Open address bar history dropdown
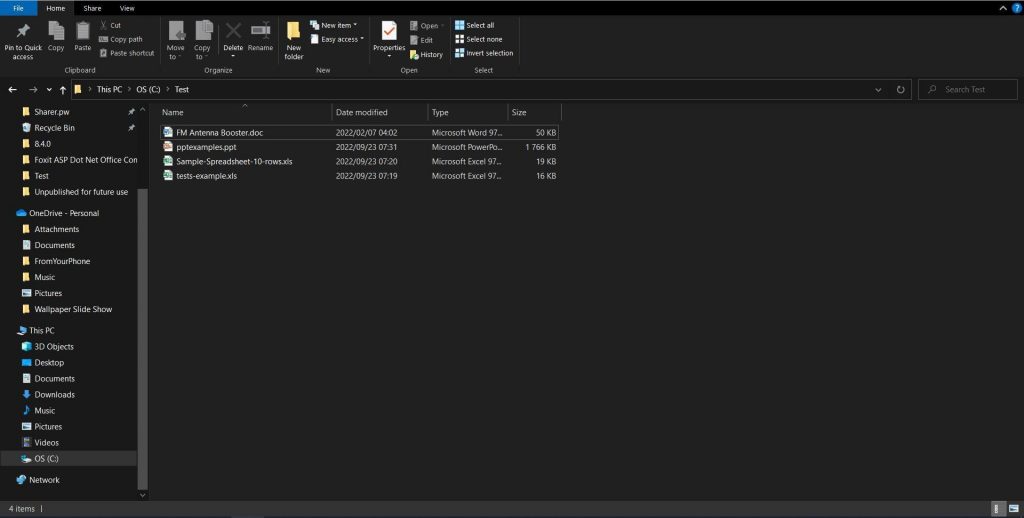The width and height of the screenshot is (1024, 518). 878,89
